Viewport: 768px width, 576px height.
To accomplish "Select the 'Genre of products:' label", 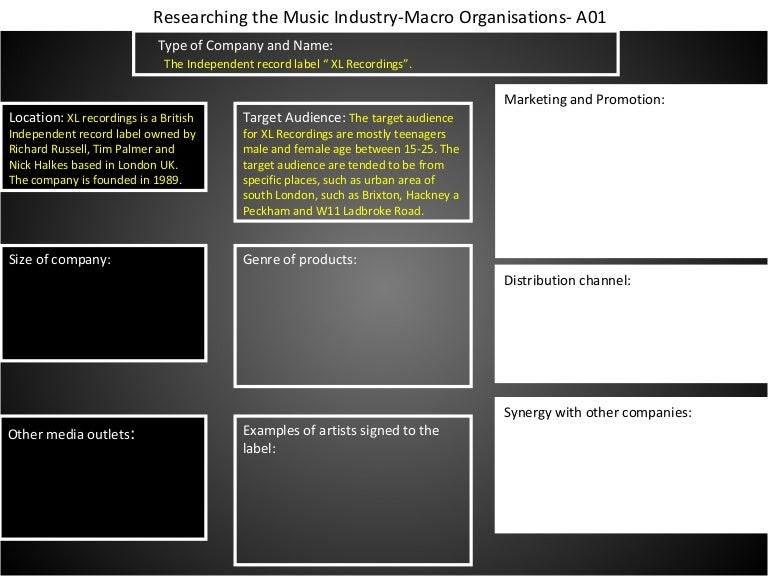I will [299, 259].
